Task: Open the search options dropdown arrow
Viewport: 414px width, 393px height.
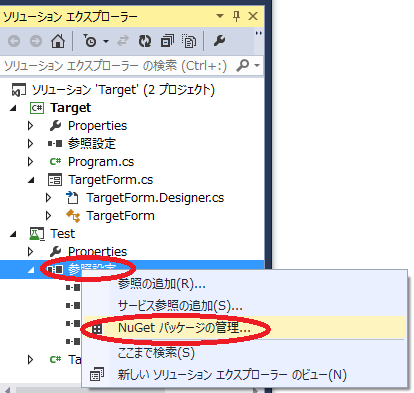Action: 257,66
